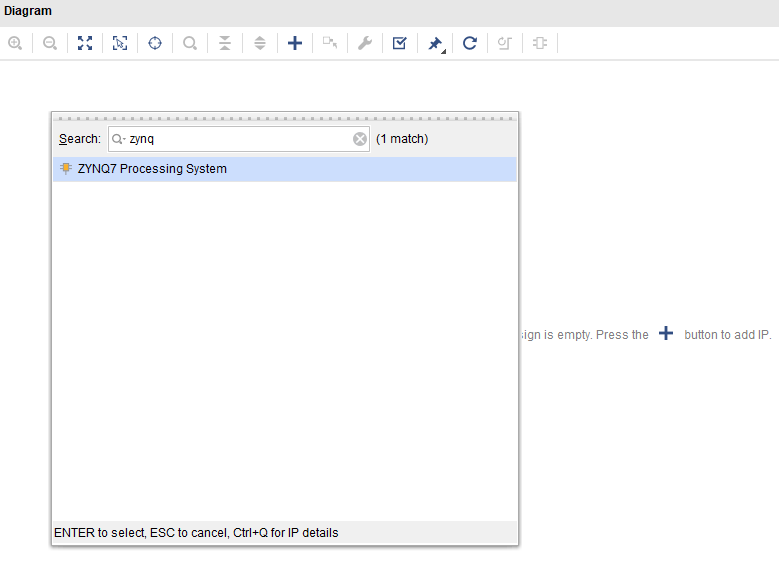779x565 pixels.
Task: Click the Zoom In magnifier icon
Action: click(x=15, y=44)
